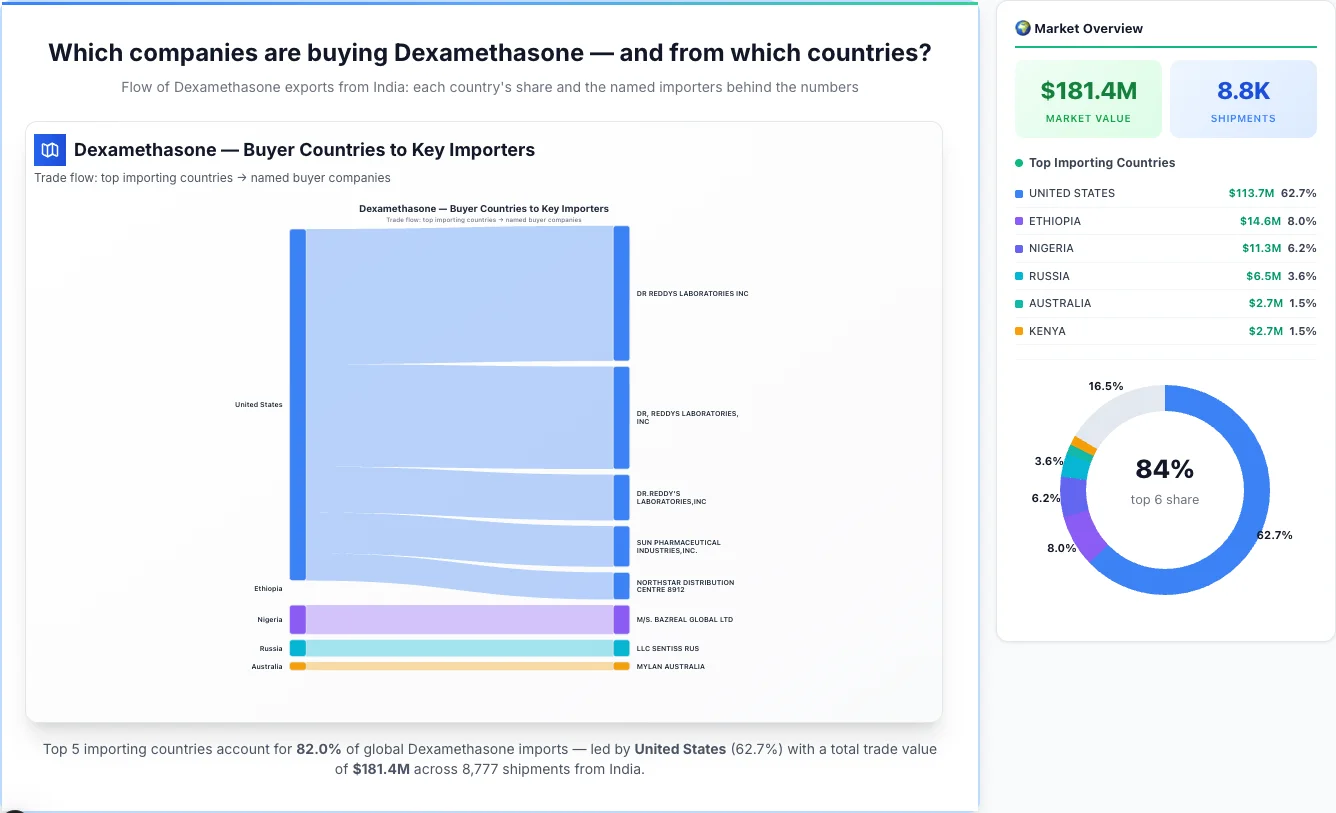Expand the RUSSIA row for shipment details
Viewport: 1336px width, 813px height.
(x=1165, y=276)
